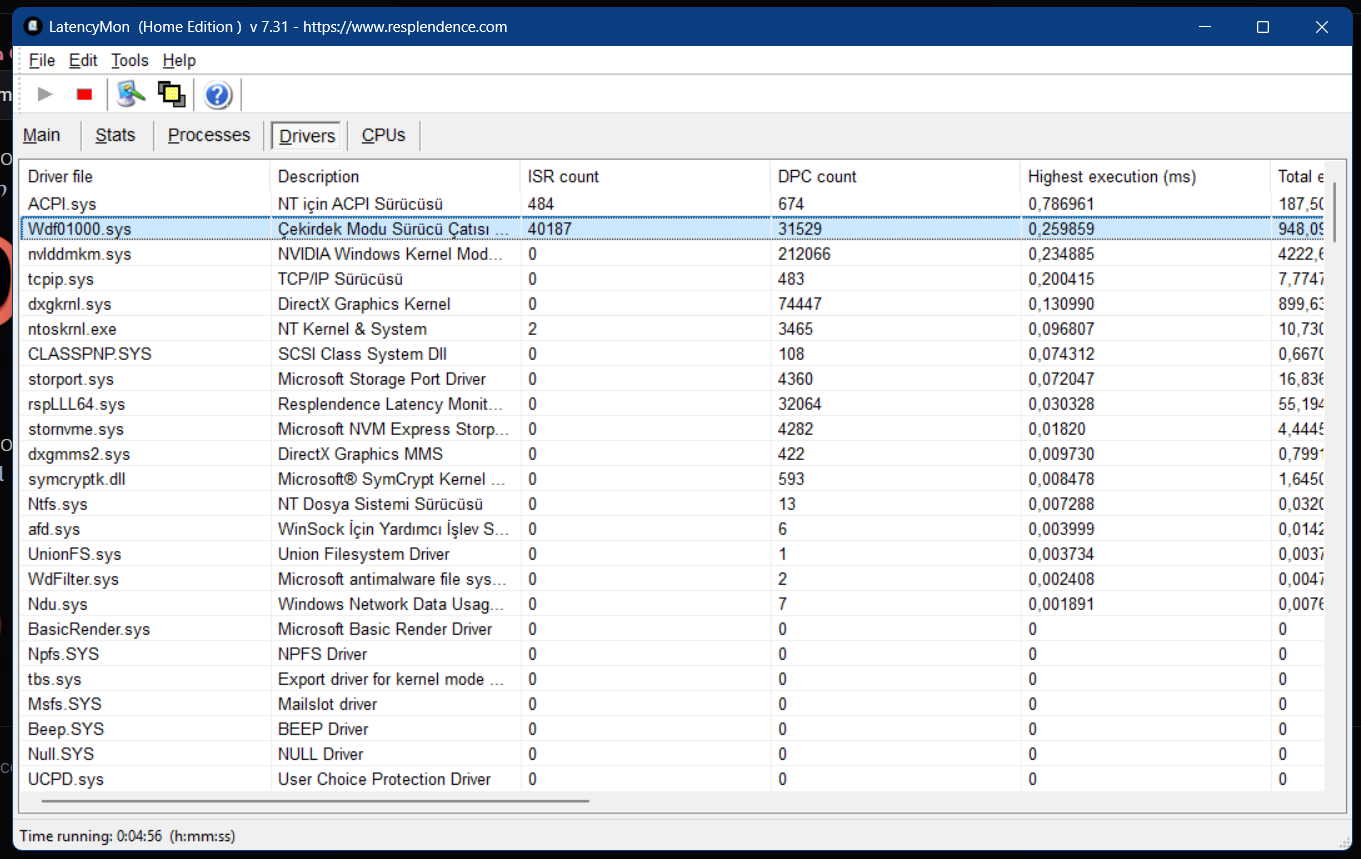
Task: Select the UnionFS.sys row
Action: (x=672, y=554)
